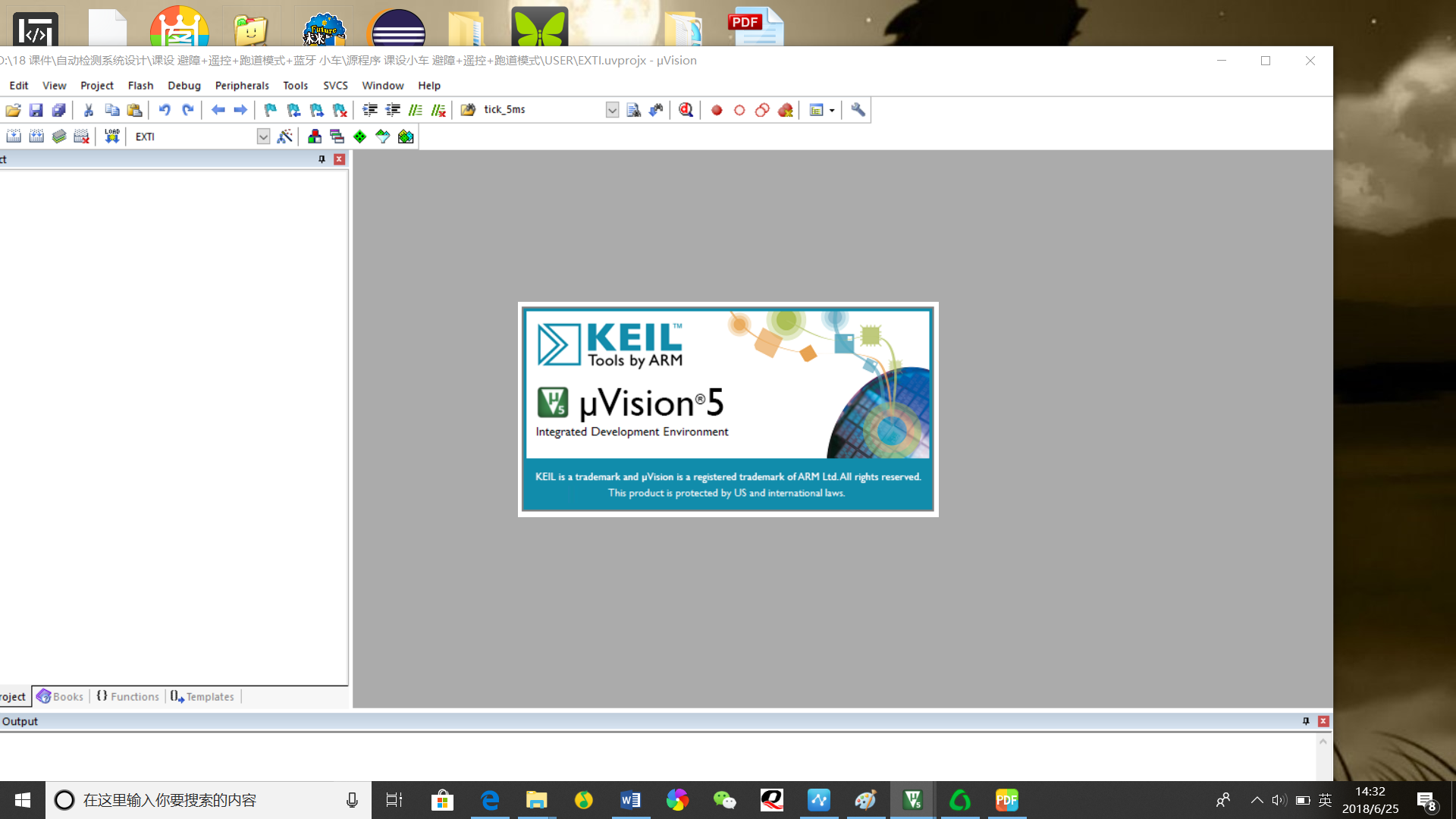Open the SVCS menu
The width and height of the screenshot is (1456, 819).
336,86
